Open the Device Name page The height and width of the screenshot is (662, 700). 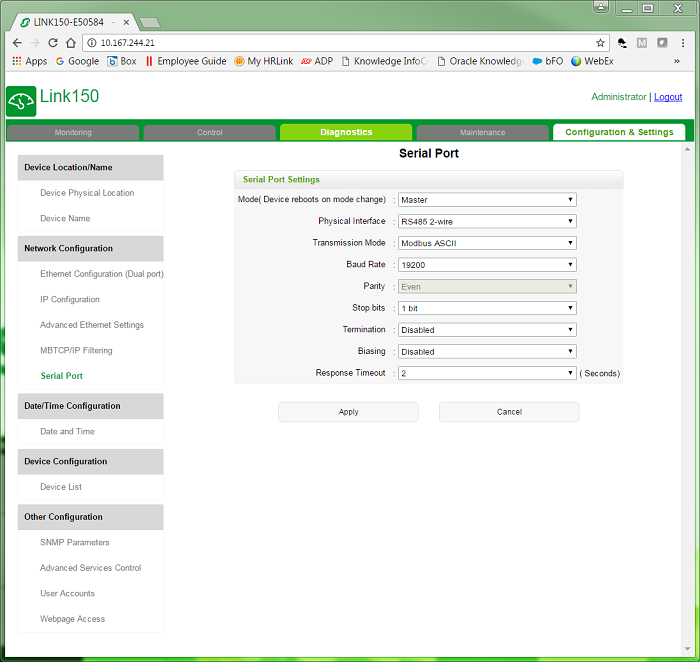click(65, 218)
